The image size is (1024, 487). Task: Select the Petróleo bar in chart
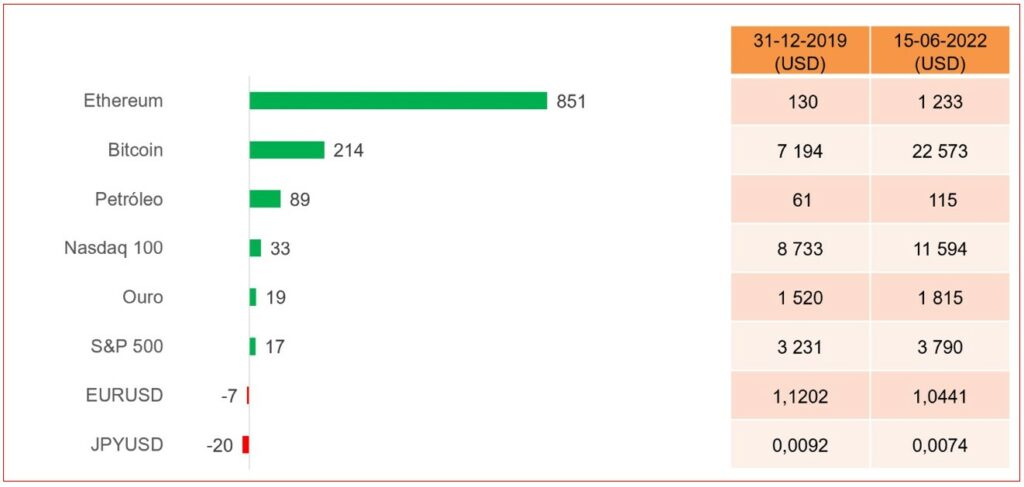tap(265, 199)
